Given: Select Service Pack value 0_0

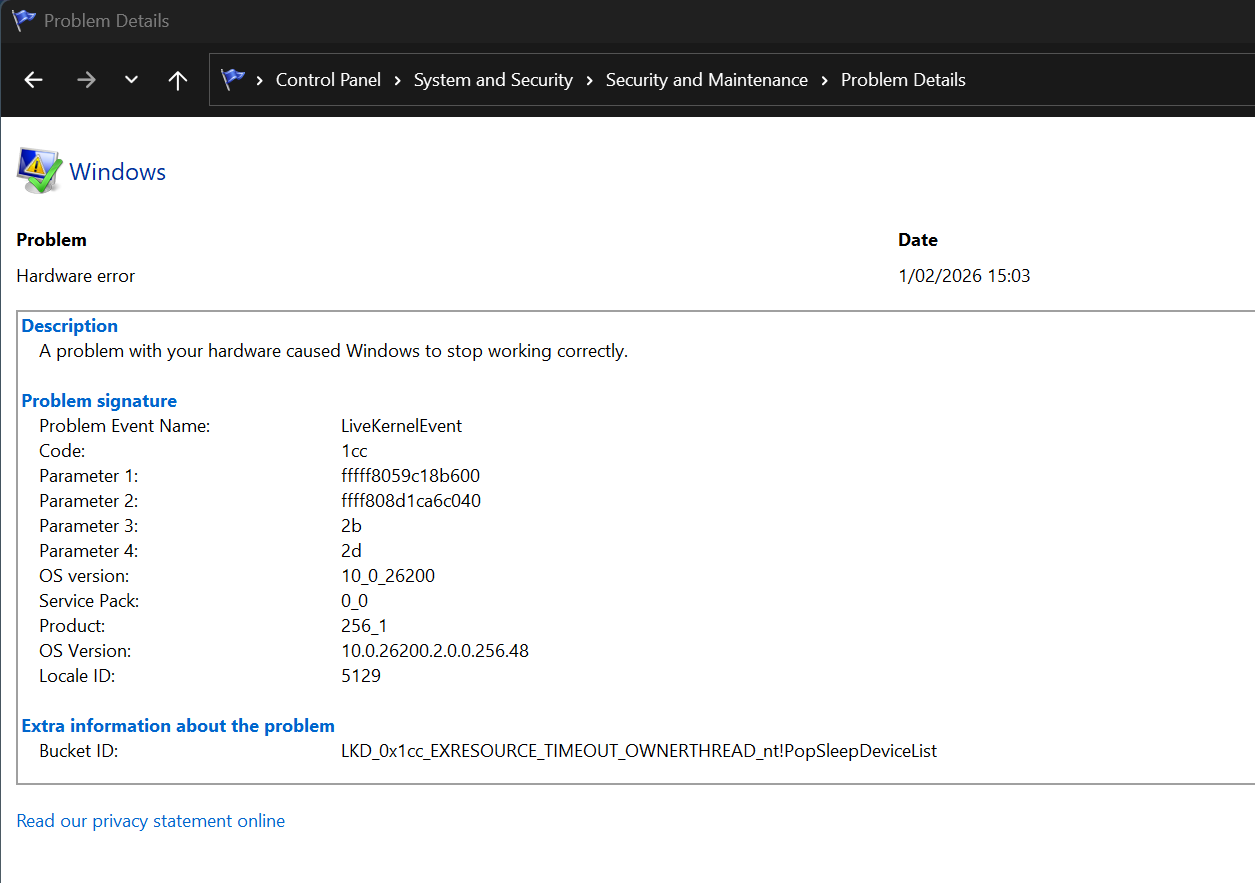Looking at the screenshot, I should coord(354,601).
